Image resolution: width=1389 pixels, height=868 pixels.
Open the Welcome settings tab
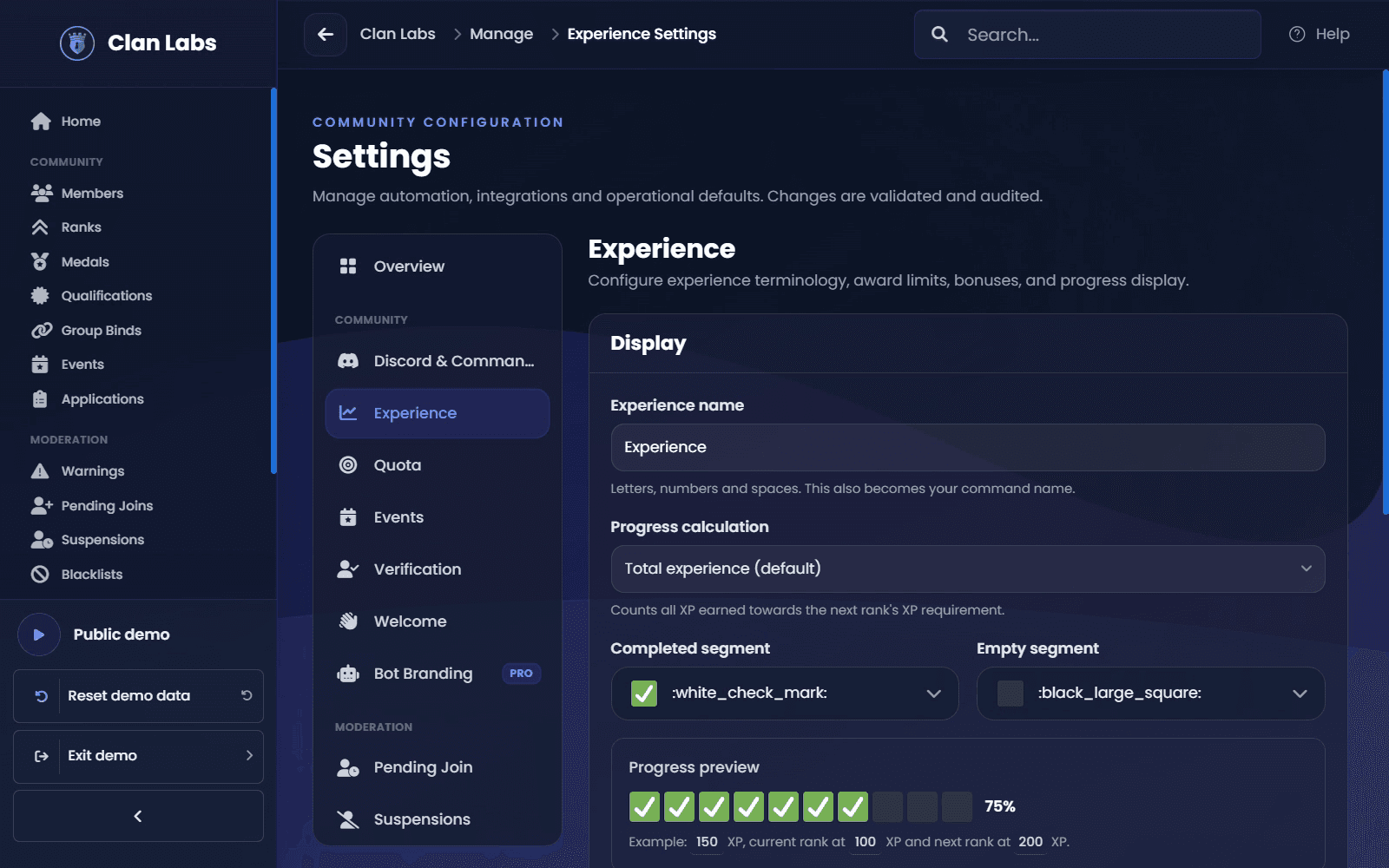point(438,621)
